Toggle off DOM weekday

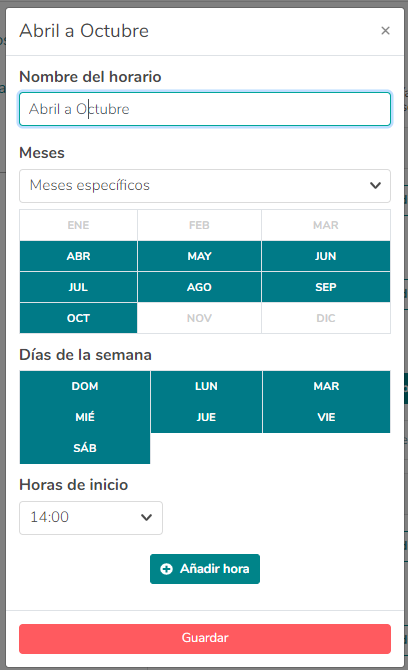click(85, 386)
